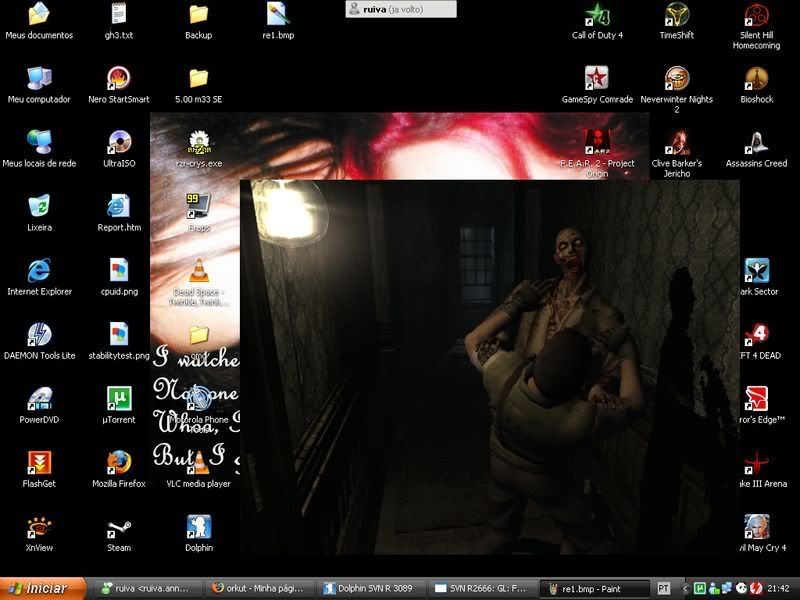Image resolution: width=800 pixels, height=600 pixels.
Task: Open Meu computador icon
Action: [39, 78]
